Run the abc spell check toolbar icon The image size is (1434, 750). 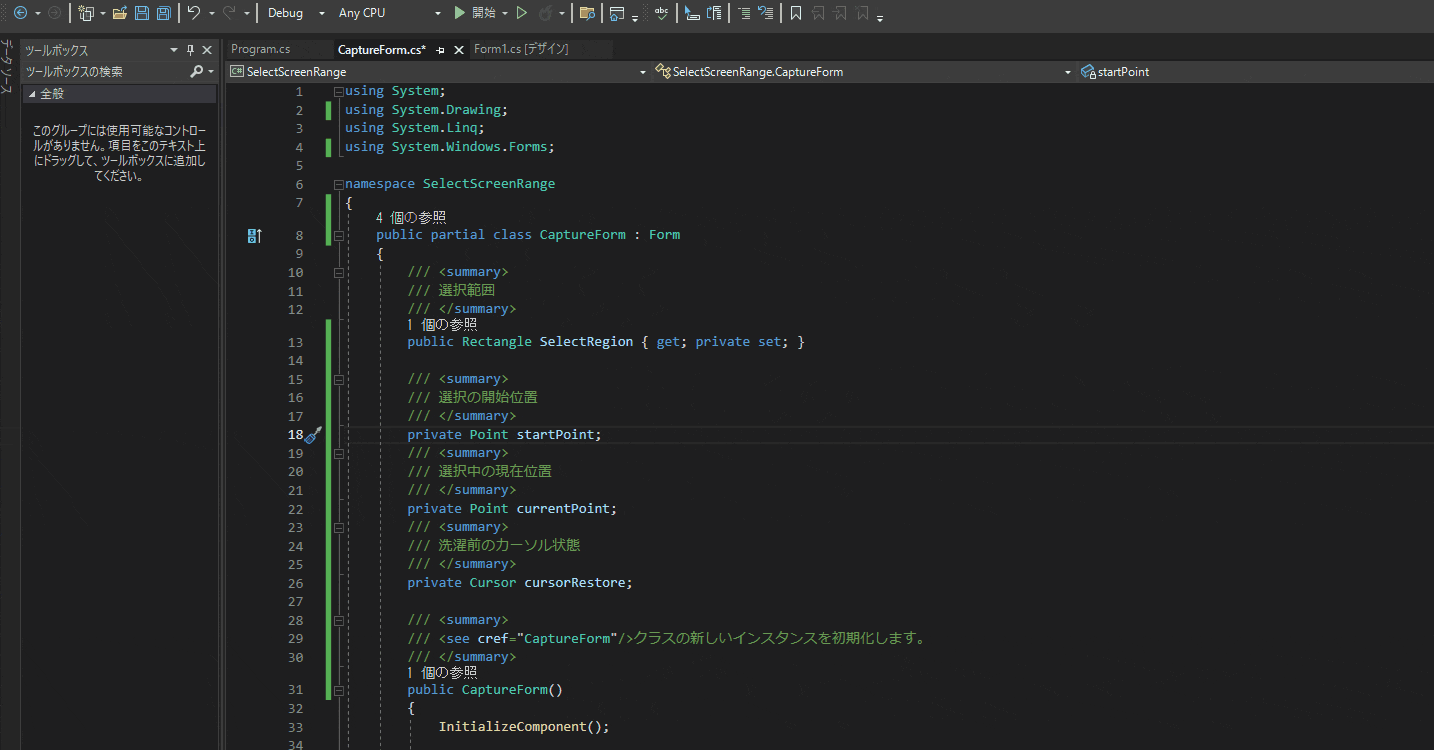click(661, 13)
